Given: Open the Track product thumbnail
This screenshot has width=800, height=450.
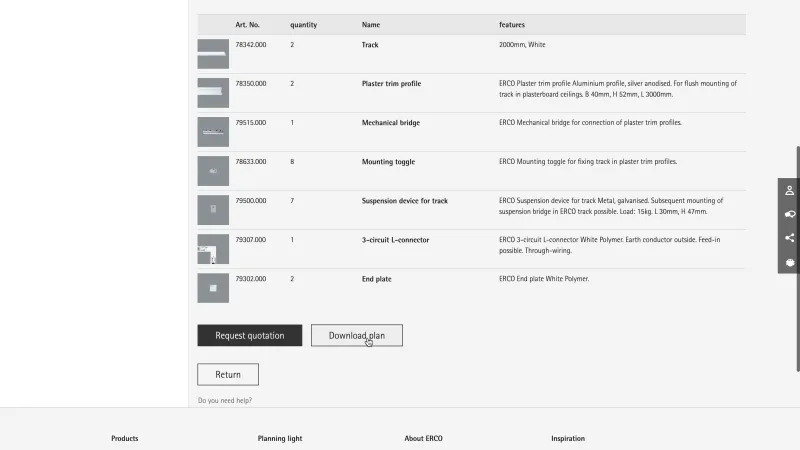Looking at the screenshot, I should (213, 54).
